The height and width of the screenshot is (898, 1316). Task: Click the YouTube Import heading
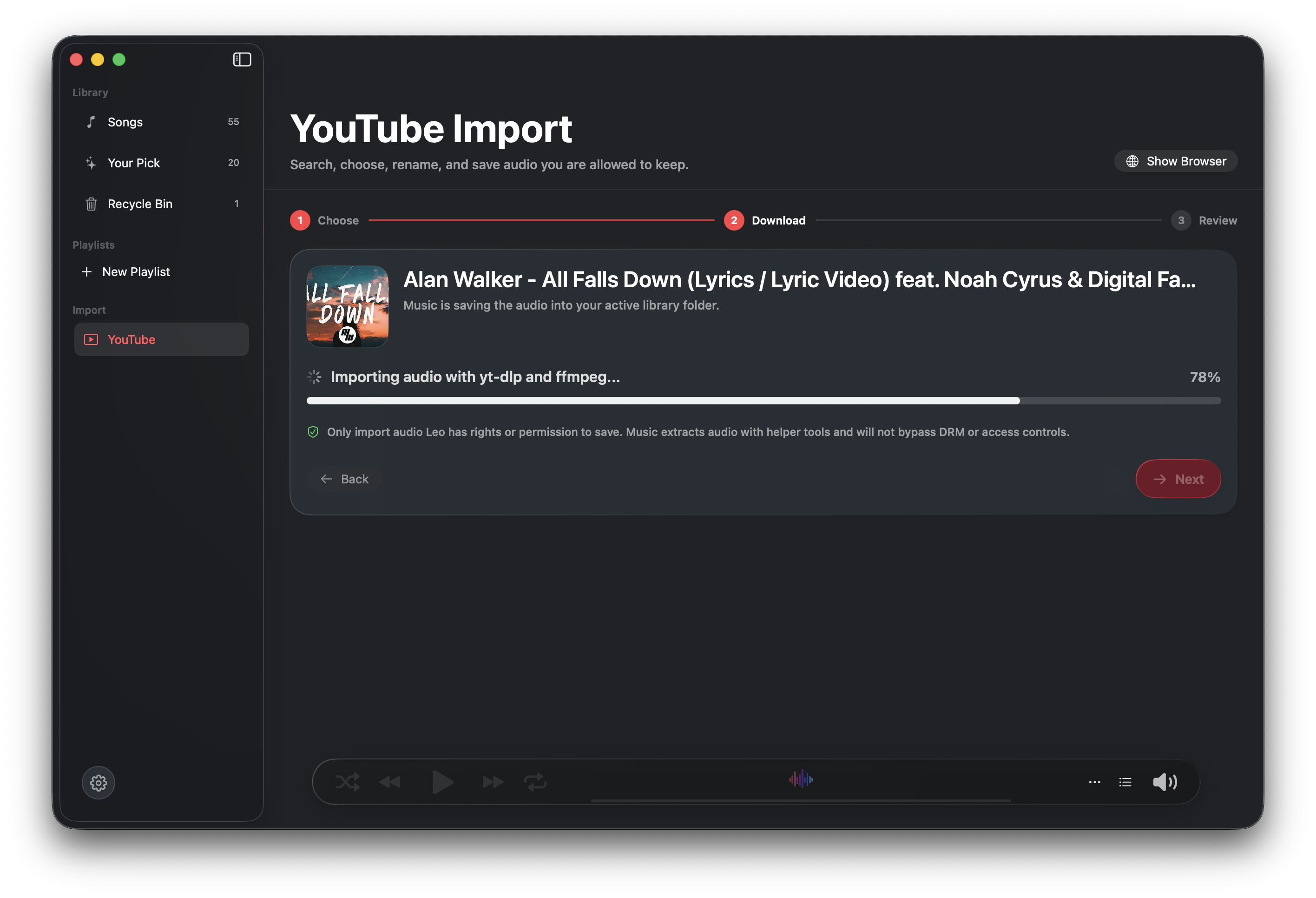(431, 130)
